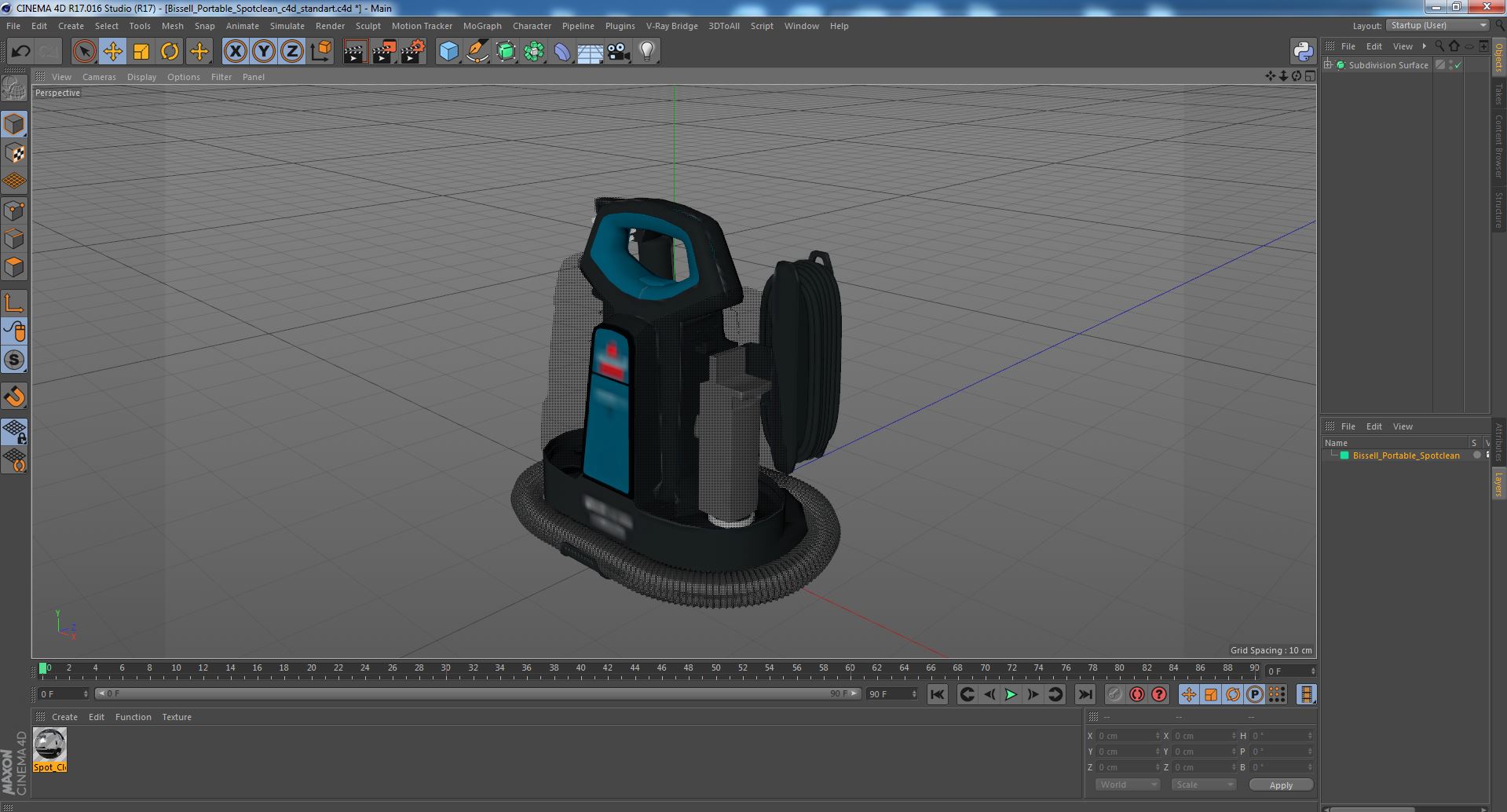The width and height of the screenshot is (1507, 812).
Task: Click the Make Editable icon
Action: [x=14, y=88]
